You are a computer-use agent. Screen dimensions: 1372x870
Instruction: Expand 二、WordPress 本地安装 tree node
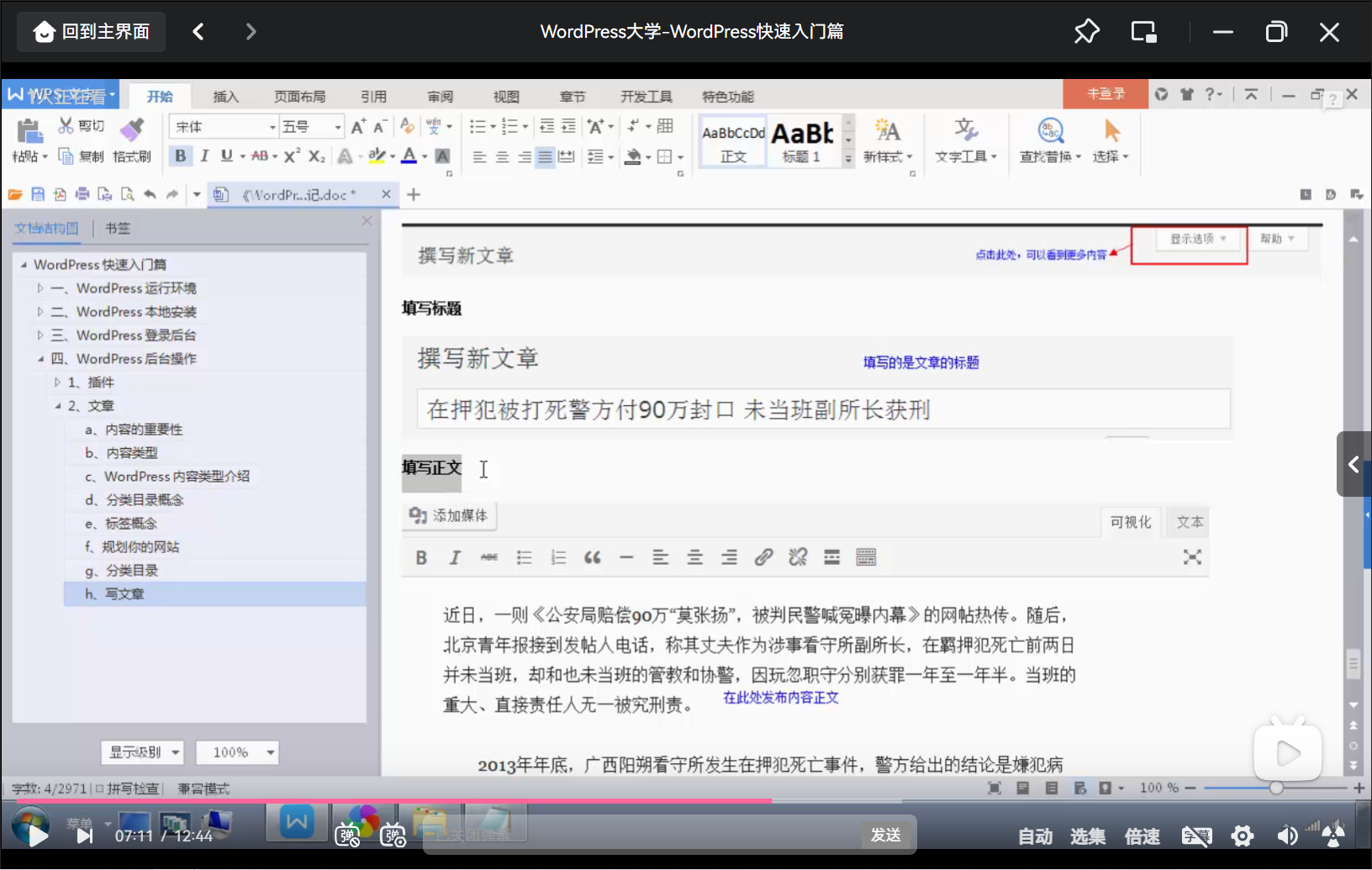click(x=40, y=312)
